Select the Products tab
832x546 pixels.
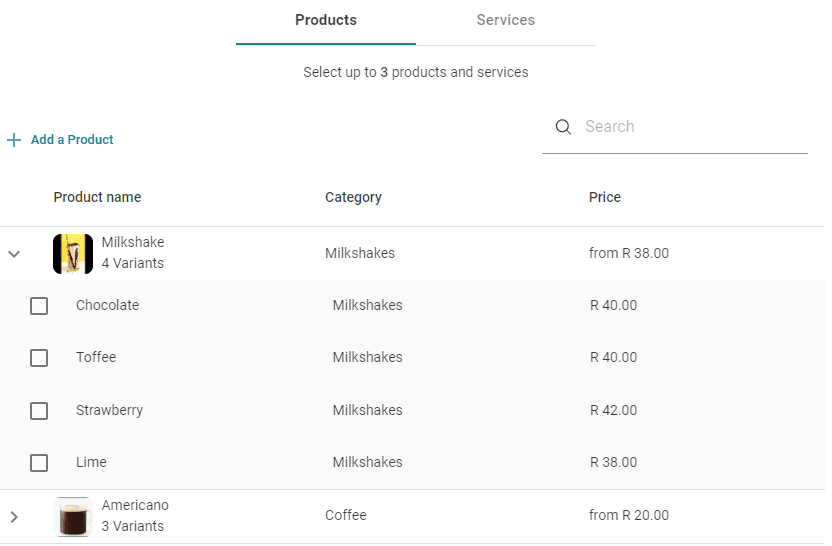coord(326,21)
